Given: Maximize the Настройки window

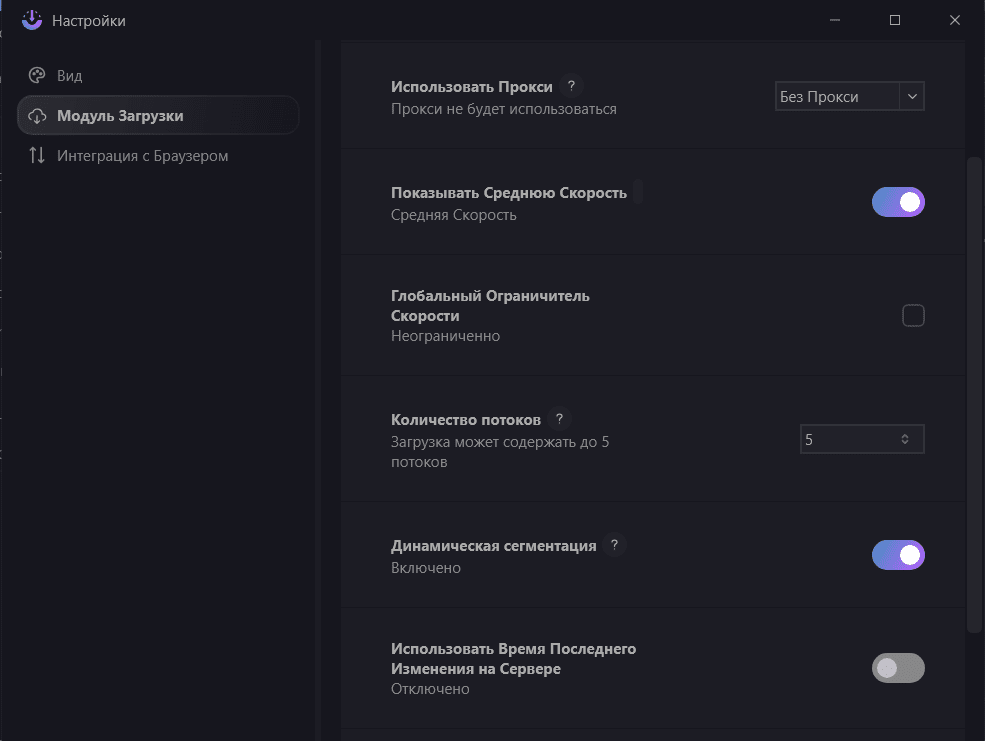Looking at the screenshot, I should 895,20.
